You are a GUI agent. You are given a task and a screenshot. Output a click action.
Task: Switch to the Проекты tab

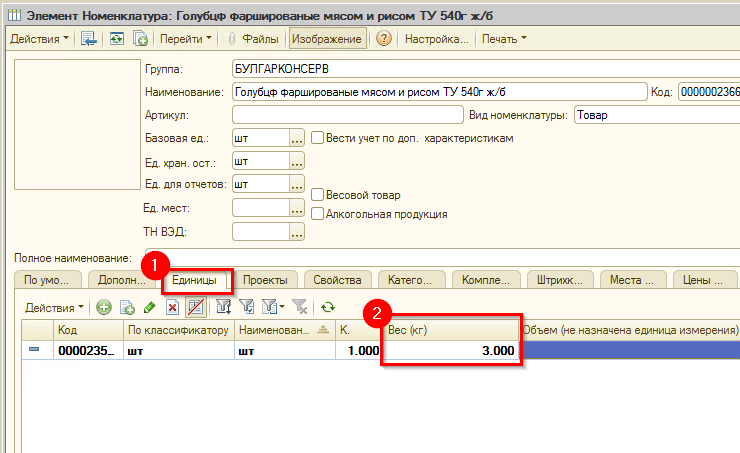265,280
